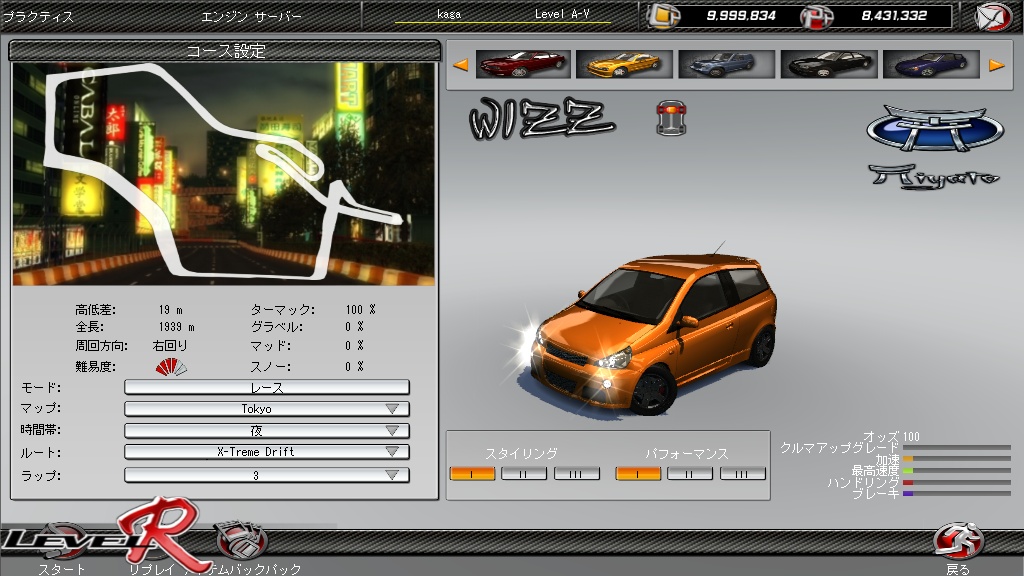The width and height of the screenshot is (1024, 576).
Task: Click the Back (戻る) runner icon
Action: point(957,541)
